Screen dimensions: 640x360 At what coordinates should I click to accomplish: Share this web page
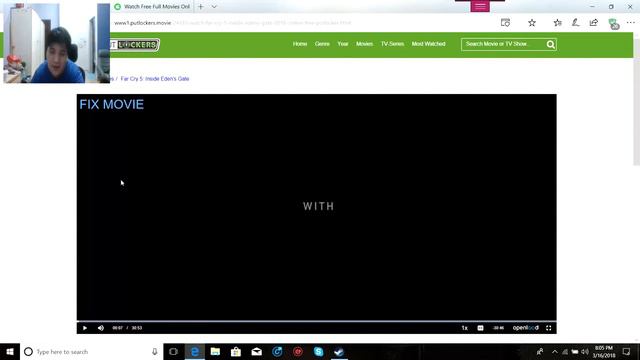click(594, 23)
